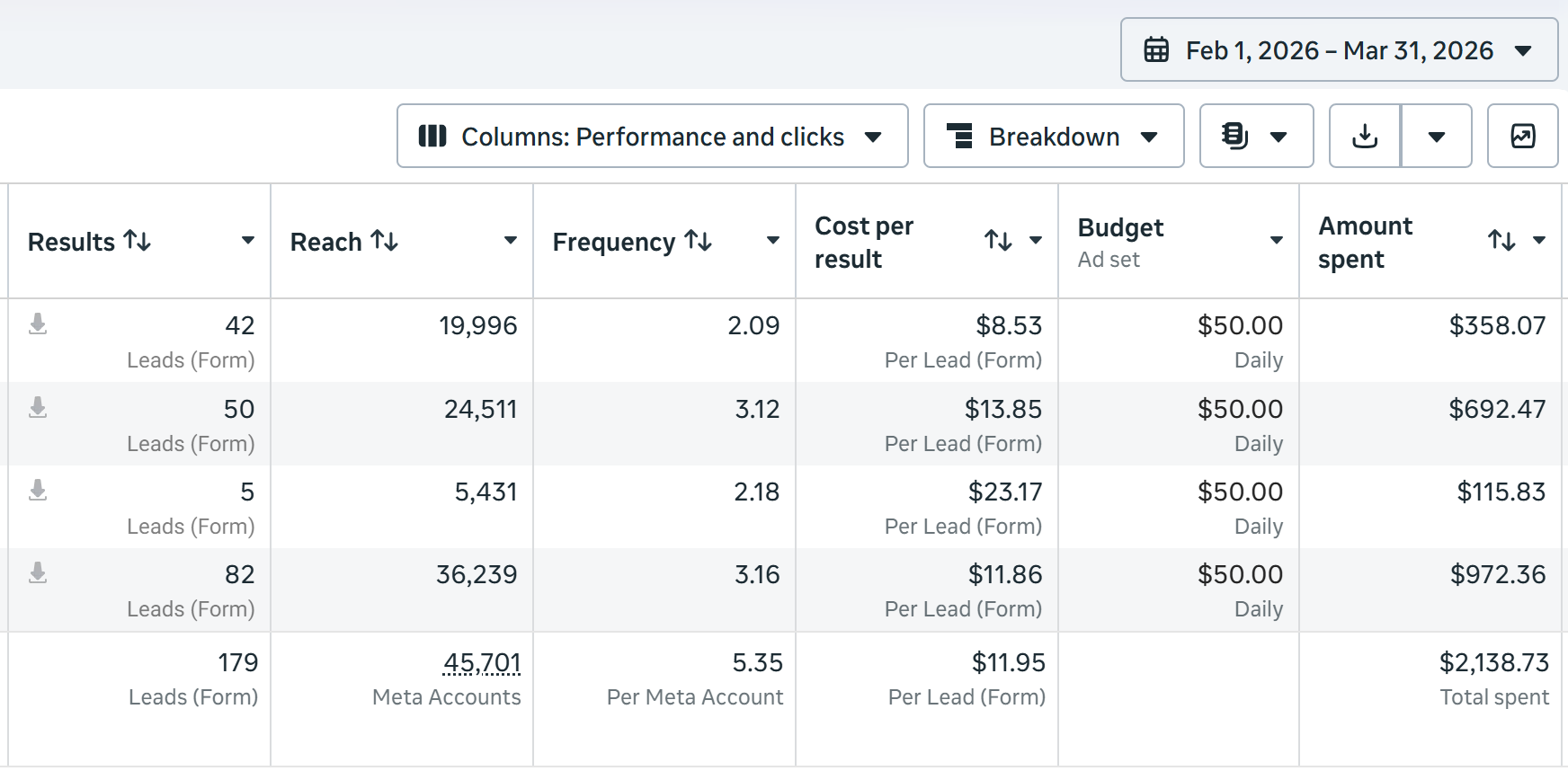
Task: Select the 5.35 total frequency value
Action: pyautogui.click(x=758, y=663)
